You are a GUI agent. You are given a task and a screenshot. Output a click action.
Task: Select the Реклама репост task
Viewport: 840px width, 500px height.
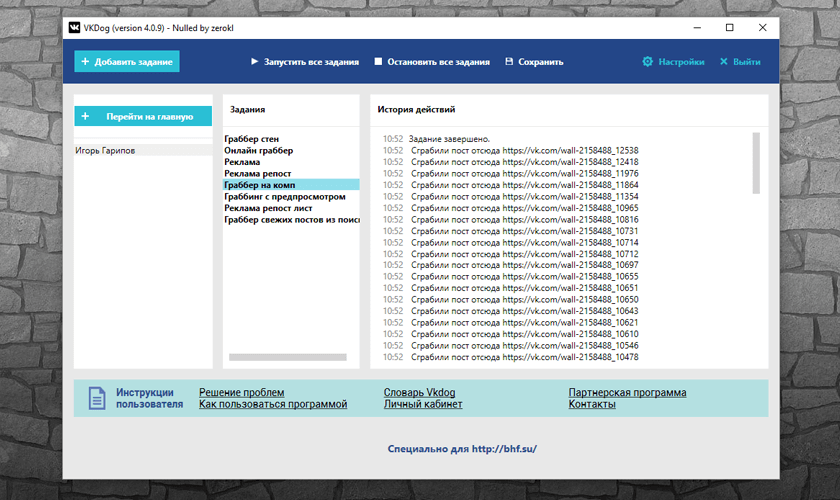(291, 174)
